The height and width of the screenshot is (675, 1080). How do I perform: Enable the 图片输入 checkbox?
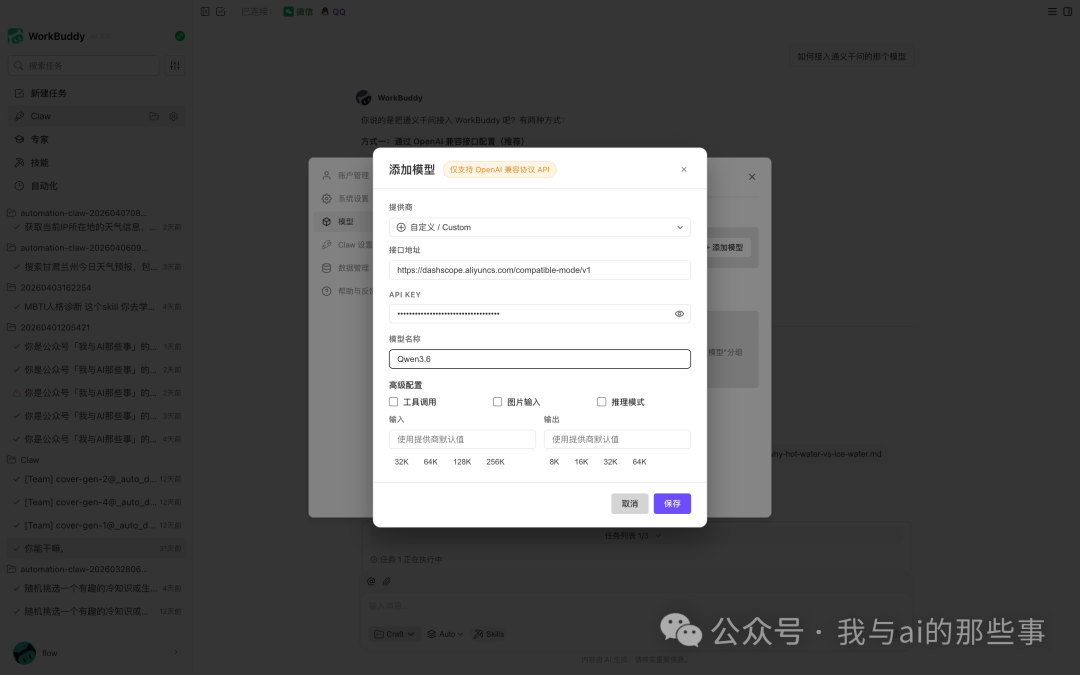click(x=497, y=402)
